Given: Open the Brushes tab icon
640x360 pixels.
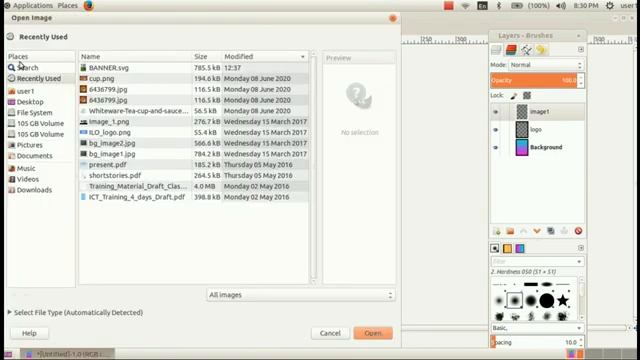Looking at the screenshot, I should click(495, 248).
